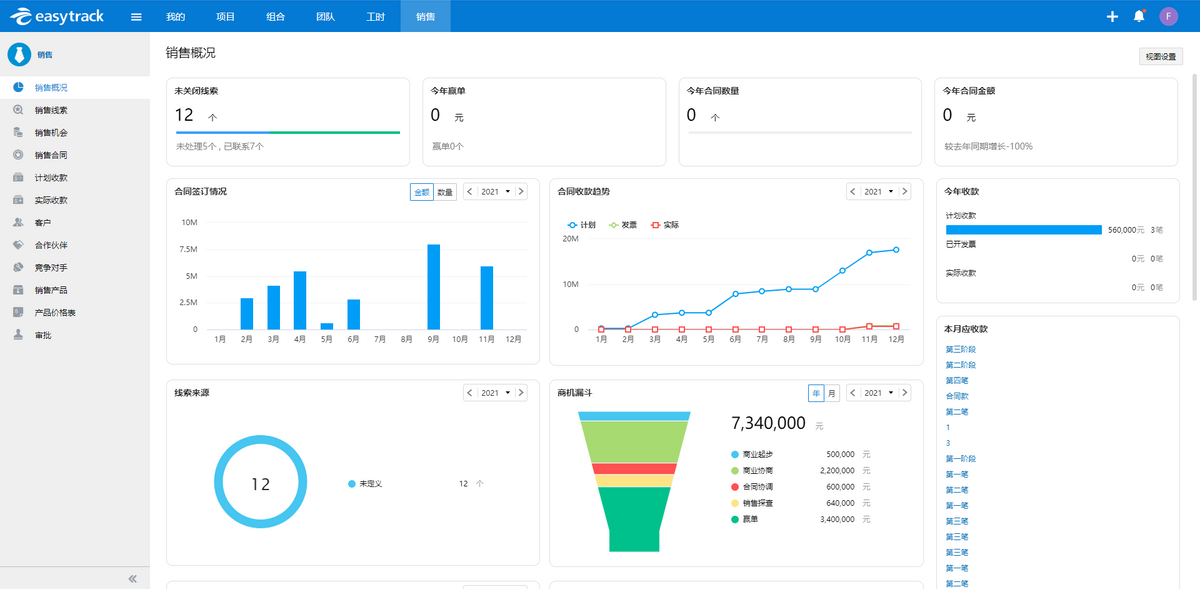Toggle contract chart to 数量 view
Image resolution: width=1200 pixels, height=589 pixels.
(x=445, y=192)
